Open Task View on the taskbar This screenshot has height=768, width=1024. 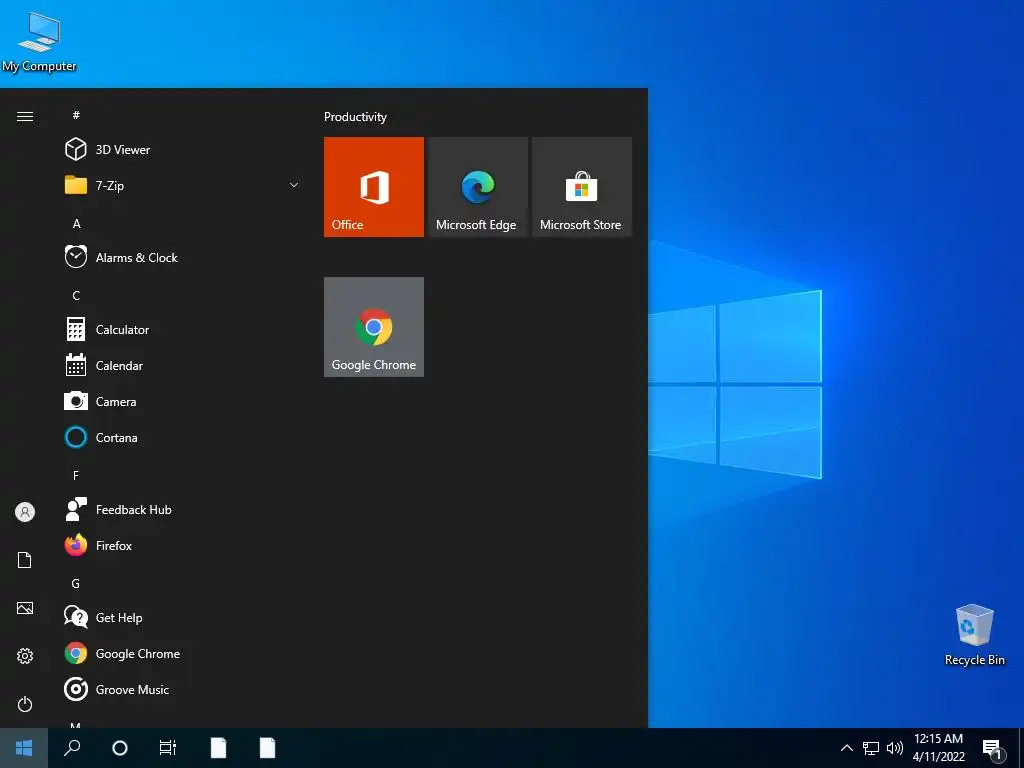pyautogui.click(x=168, y=748)
